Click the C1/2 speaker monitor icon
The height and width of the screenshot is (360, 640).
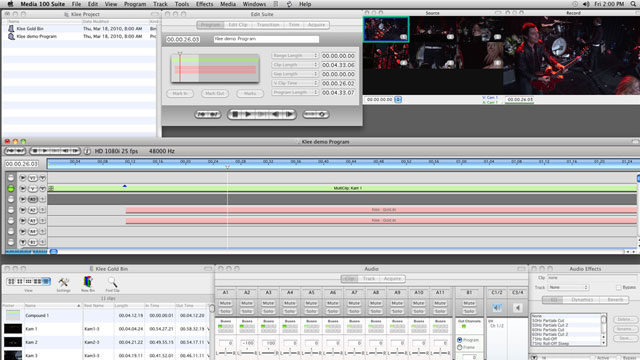(497, 308)
